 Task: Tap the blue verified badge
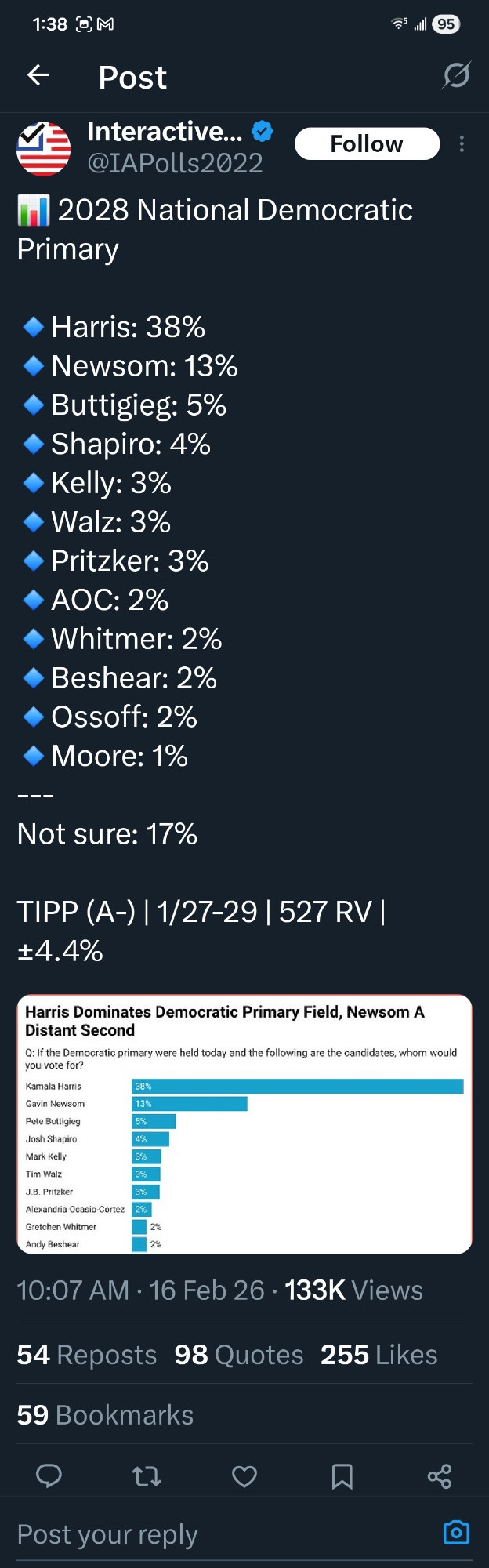[x=263, y=132]
